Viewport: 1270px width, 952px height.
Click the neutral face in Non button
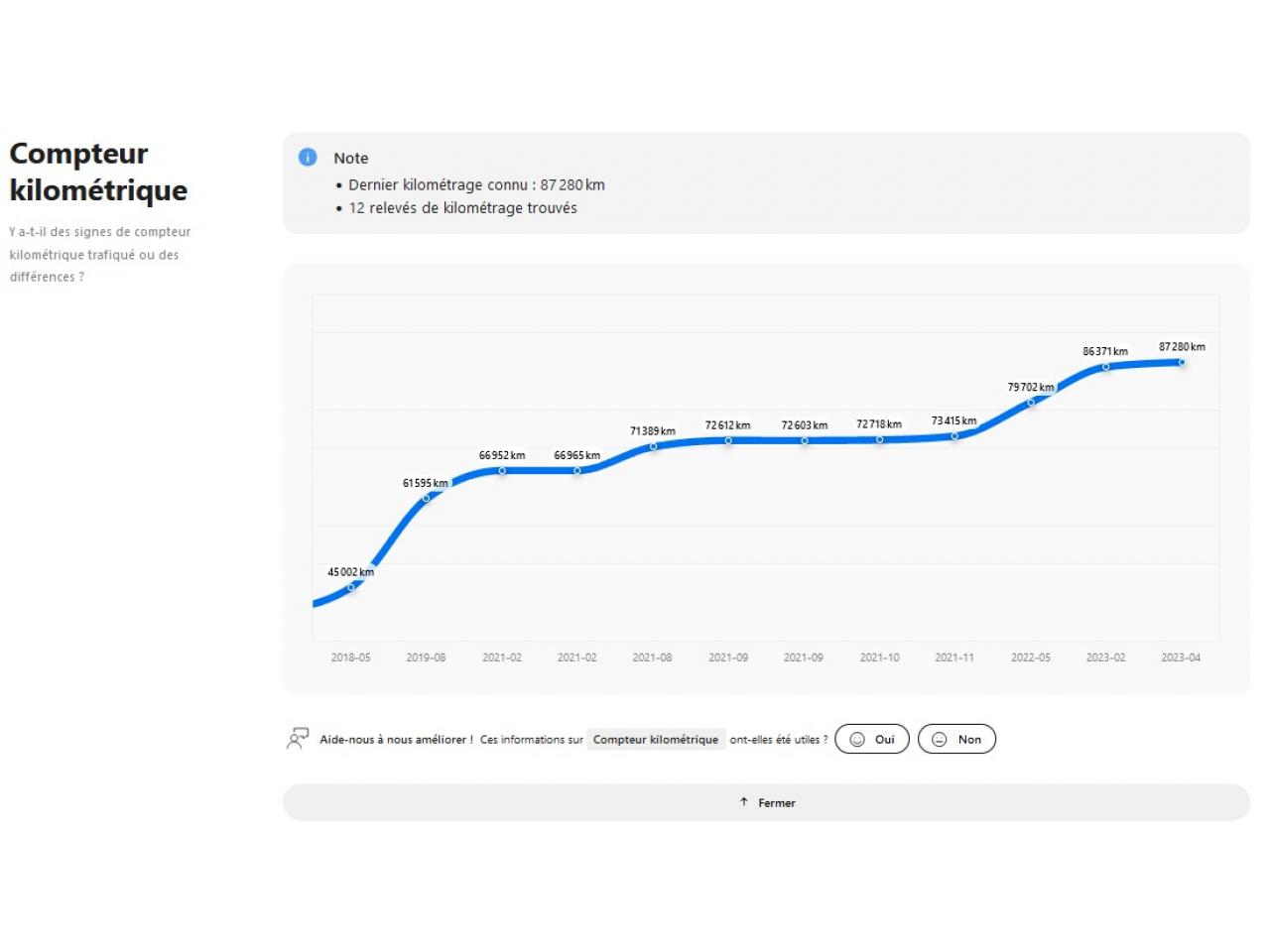coord(940,739)
